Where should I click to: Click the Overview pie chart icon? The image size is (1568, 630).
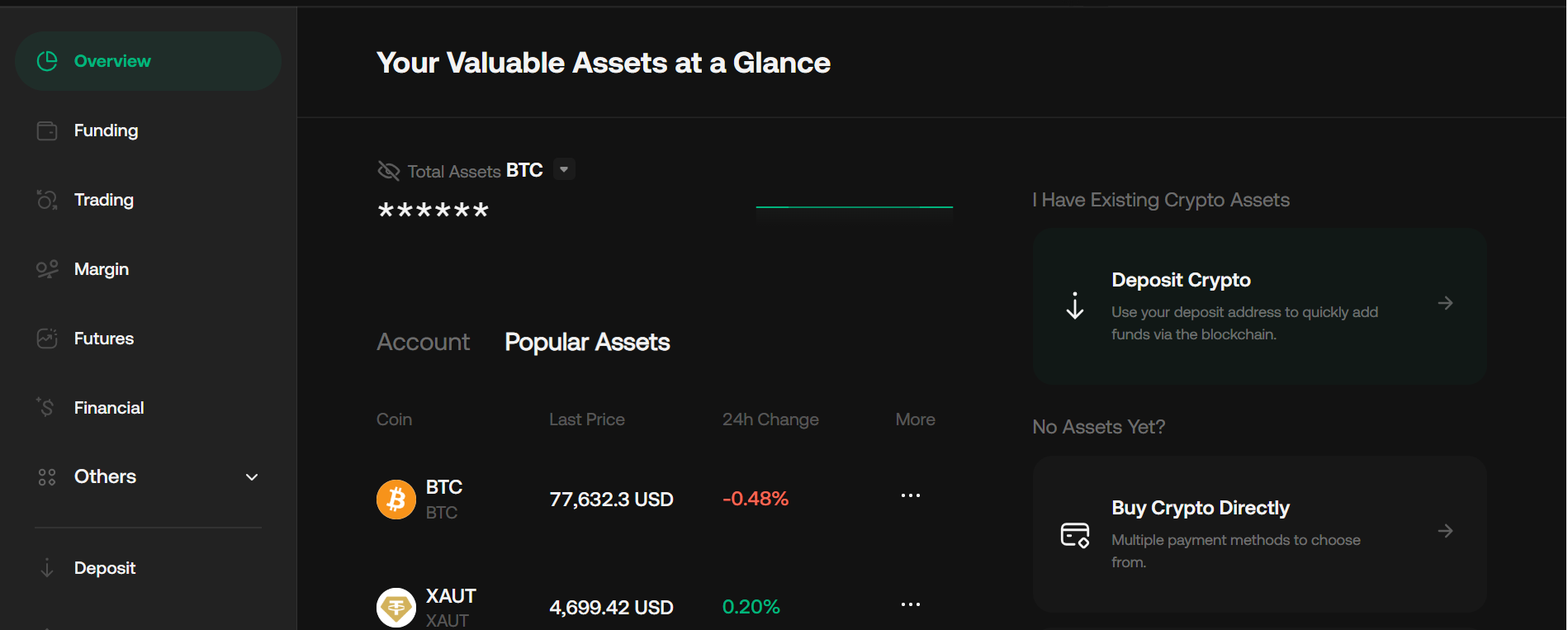pyautogui.click(x=47, y=61)
